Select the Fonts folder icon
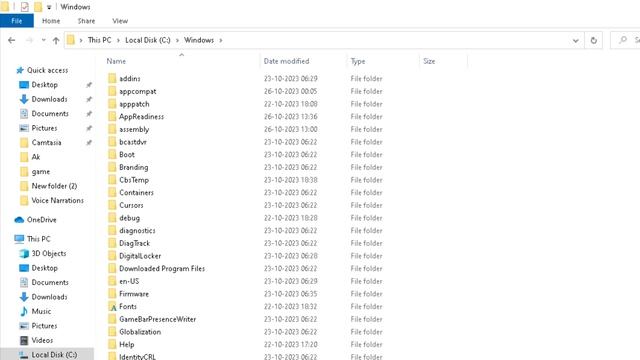 pyautogui.click(x=112, y=306)
